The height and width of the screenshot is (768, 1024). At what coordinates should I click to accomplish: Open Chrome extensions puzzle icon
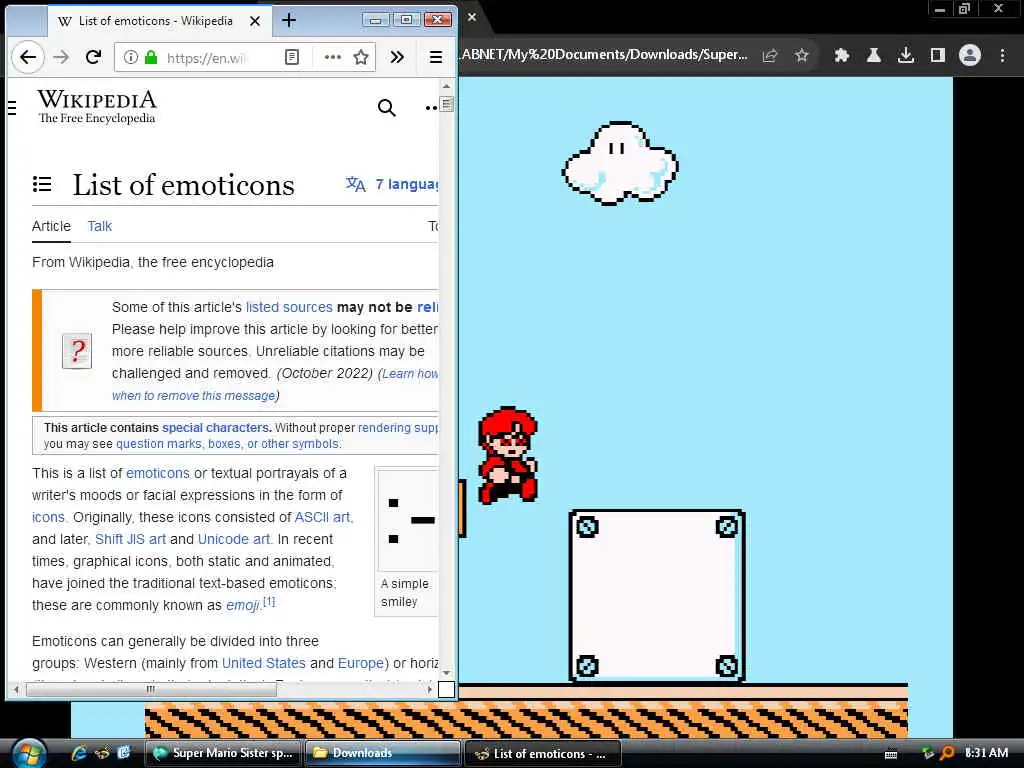pos(842,56)
